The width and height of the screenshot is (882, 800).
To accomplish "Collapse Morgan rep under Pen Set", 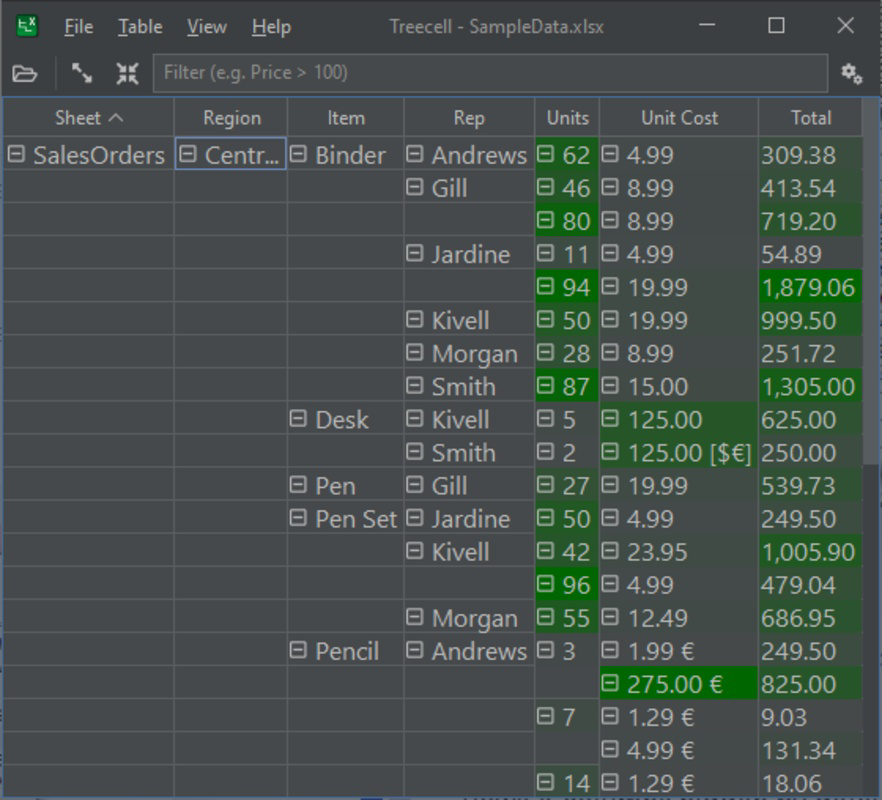I will 415,617.
